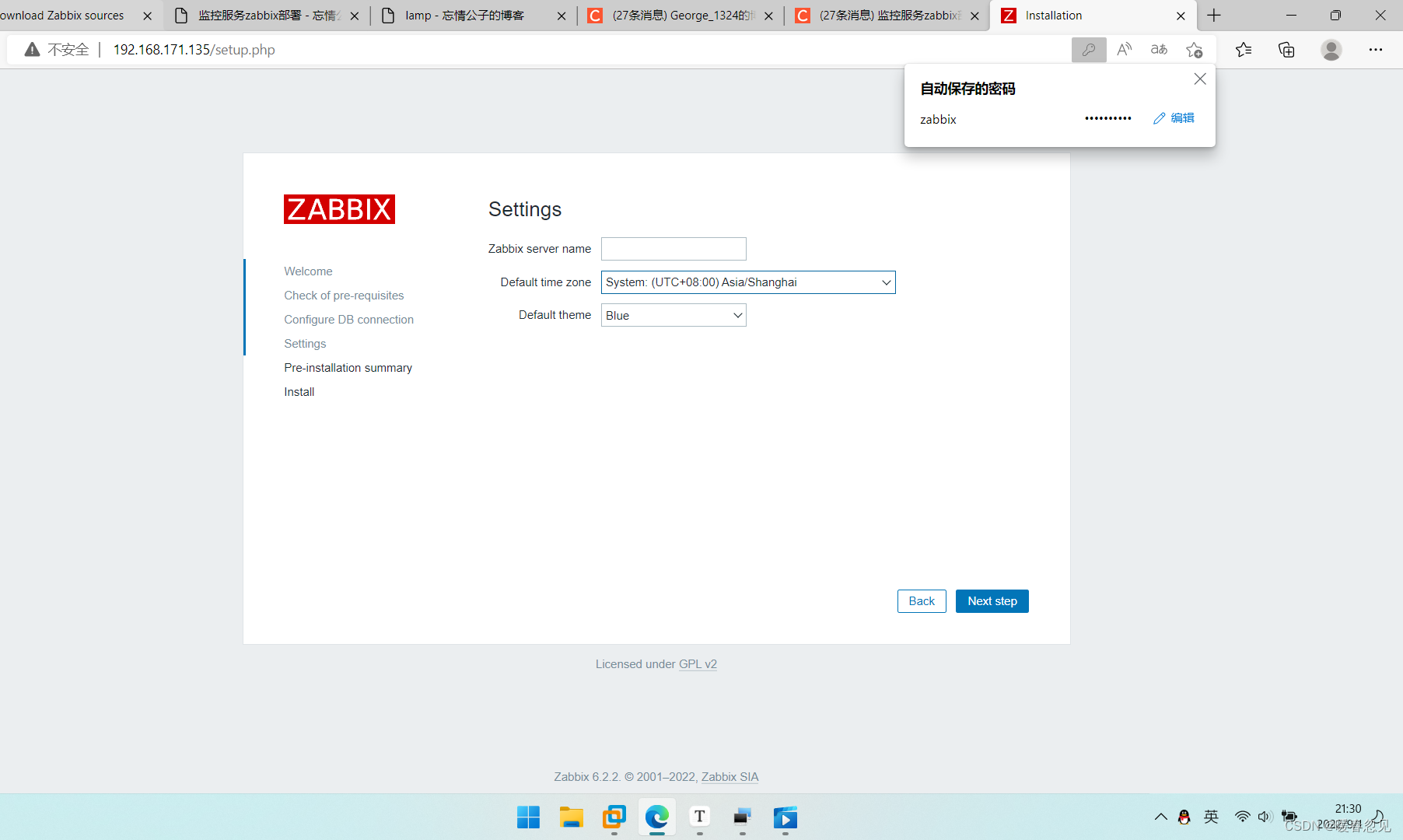Open the blue play-button app in taskbar
Image resolution: width=1403 pixels, height=840 pixels.
(785, 817)
